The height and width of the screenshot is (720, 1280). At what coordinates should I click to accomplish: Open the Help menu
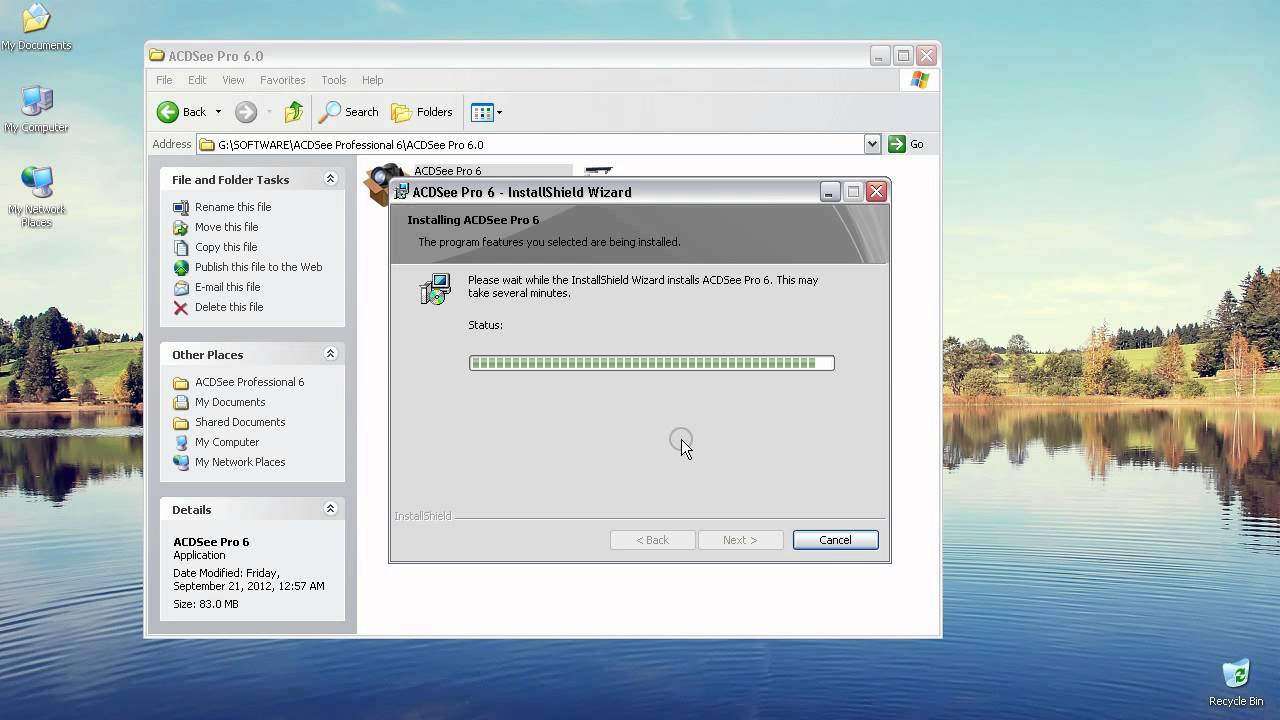pos(372,80)
